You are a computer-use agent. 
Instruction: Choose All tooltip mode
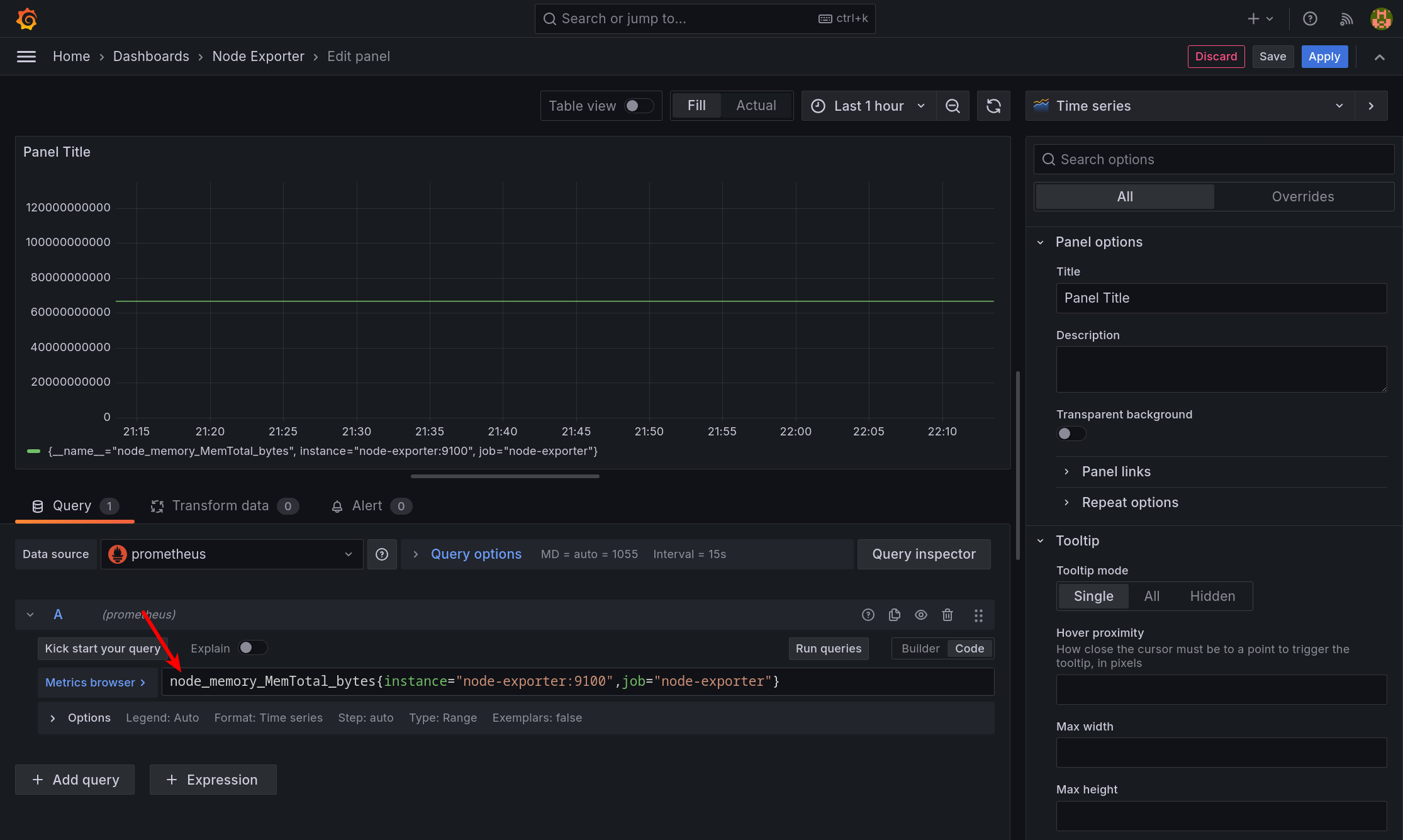point(1152,596)
